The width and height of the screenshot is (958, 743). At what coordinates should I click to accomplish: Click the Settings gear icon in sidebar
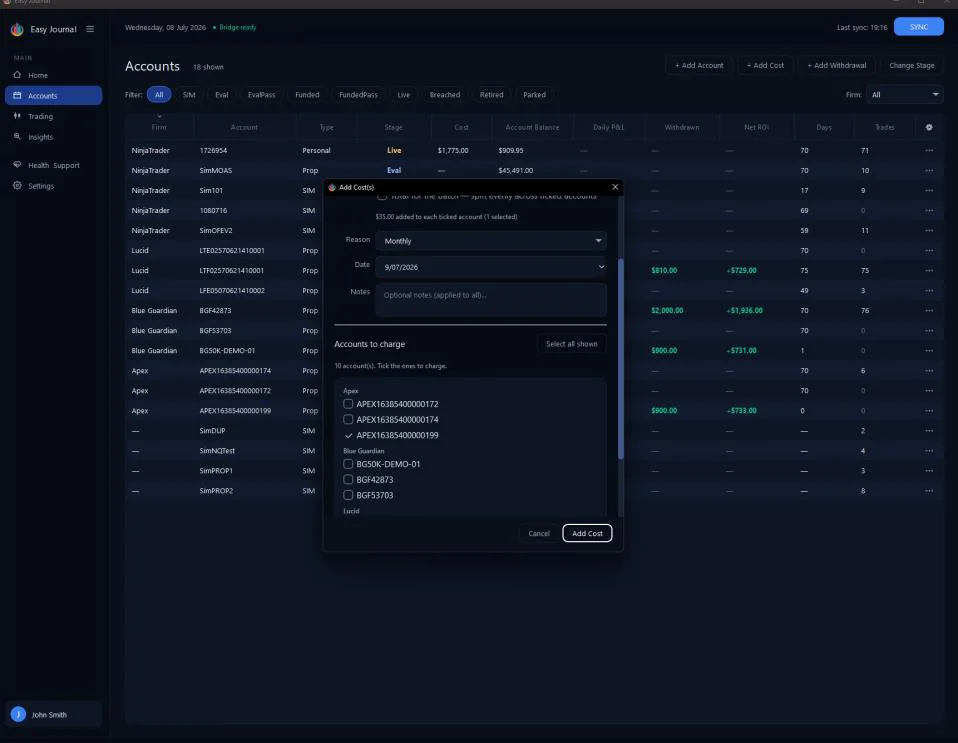coord(17,186)
